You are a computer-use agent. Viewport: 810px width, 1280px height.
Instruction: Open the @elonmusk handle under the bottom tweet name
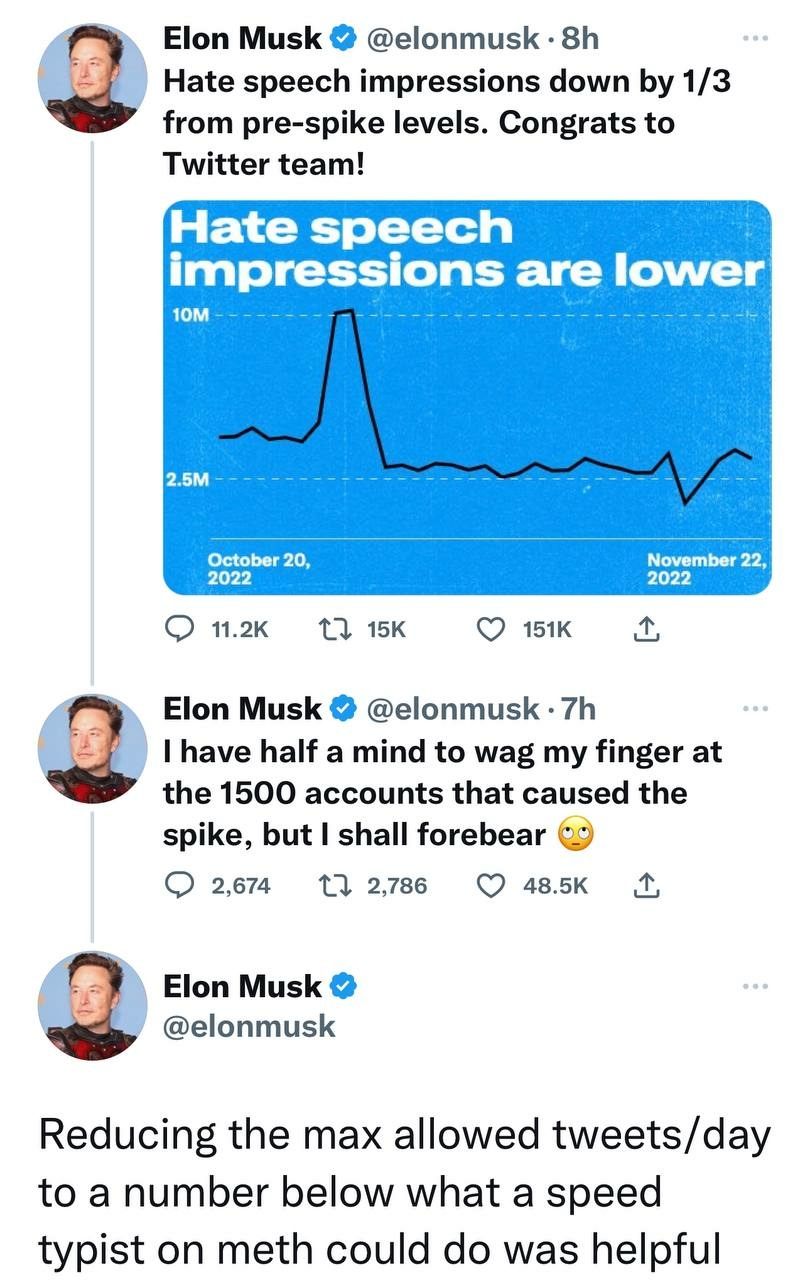click(x=249, y=1026)
